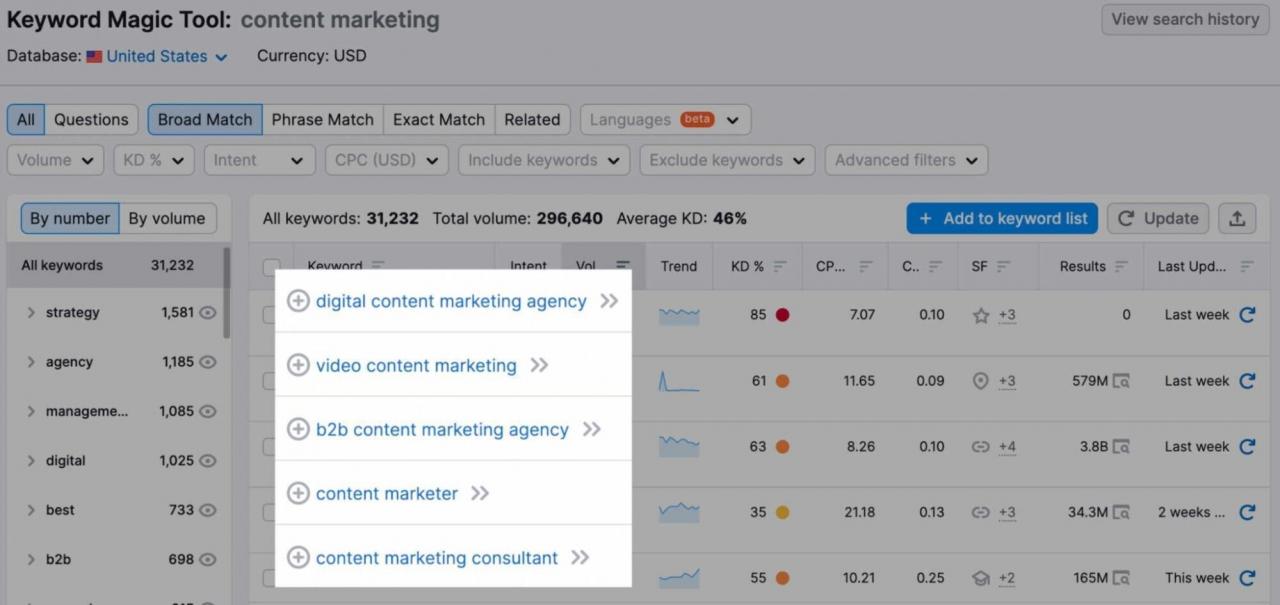Expand the digital keyword group
This screenshot has width=1280, height=605.
tap(31, 461)
